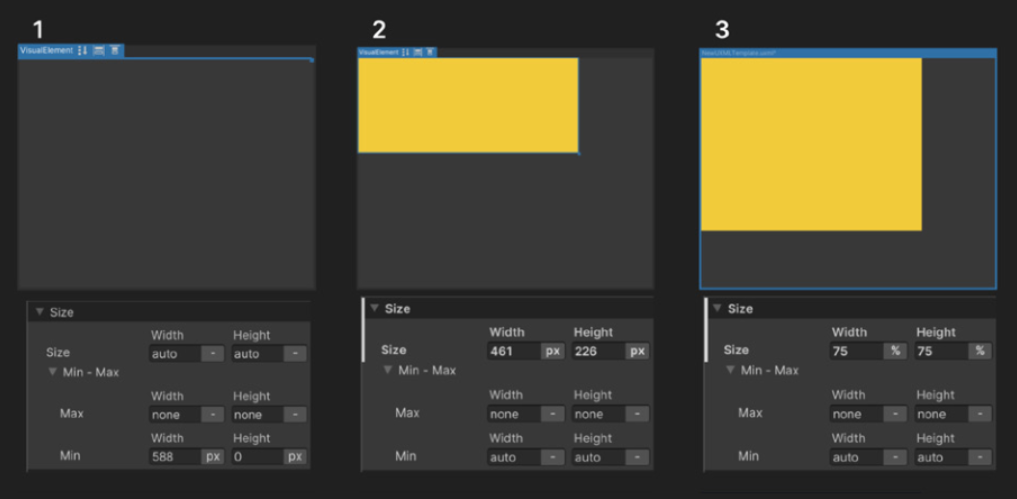Open Min Width unit dropdown in 75% panel

(x=895, y=457)
